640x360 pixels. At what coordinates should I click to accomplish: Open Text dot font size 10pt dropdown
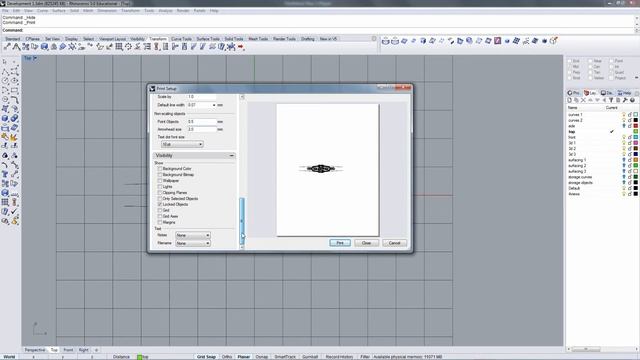coord(182,144)
